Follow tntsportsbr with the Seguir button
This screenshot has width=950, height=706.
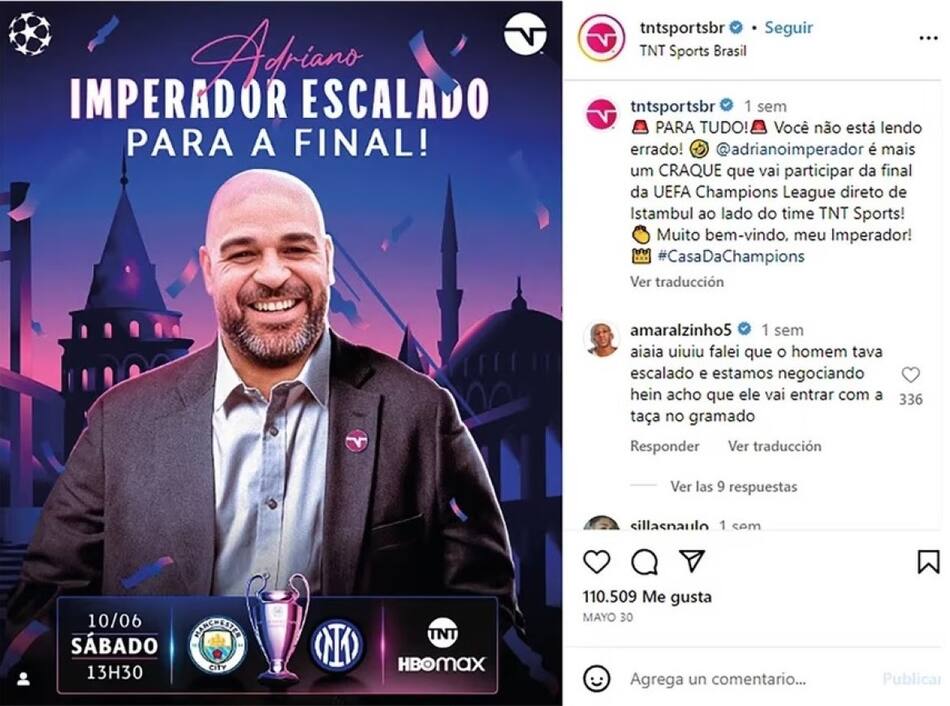(788, 27)
